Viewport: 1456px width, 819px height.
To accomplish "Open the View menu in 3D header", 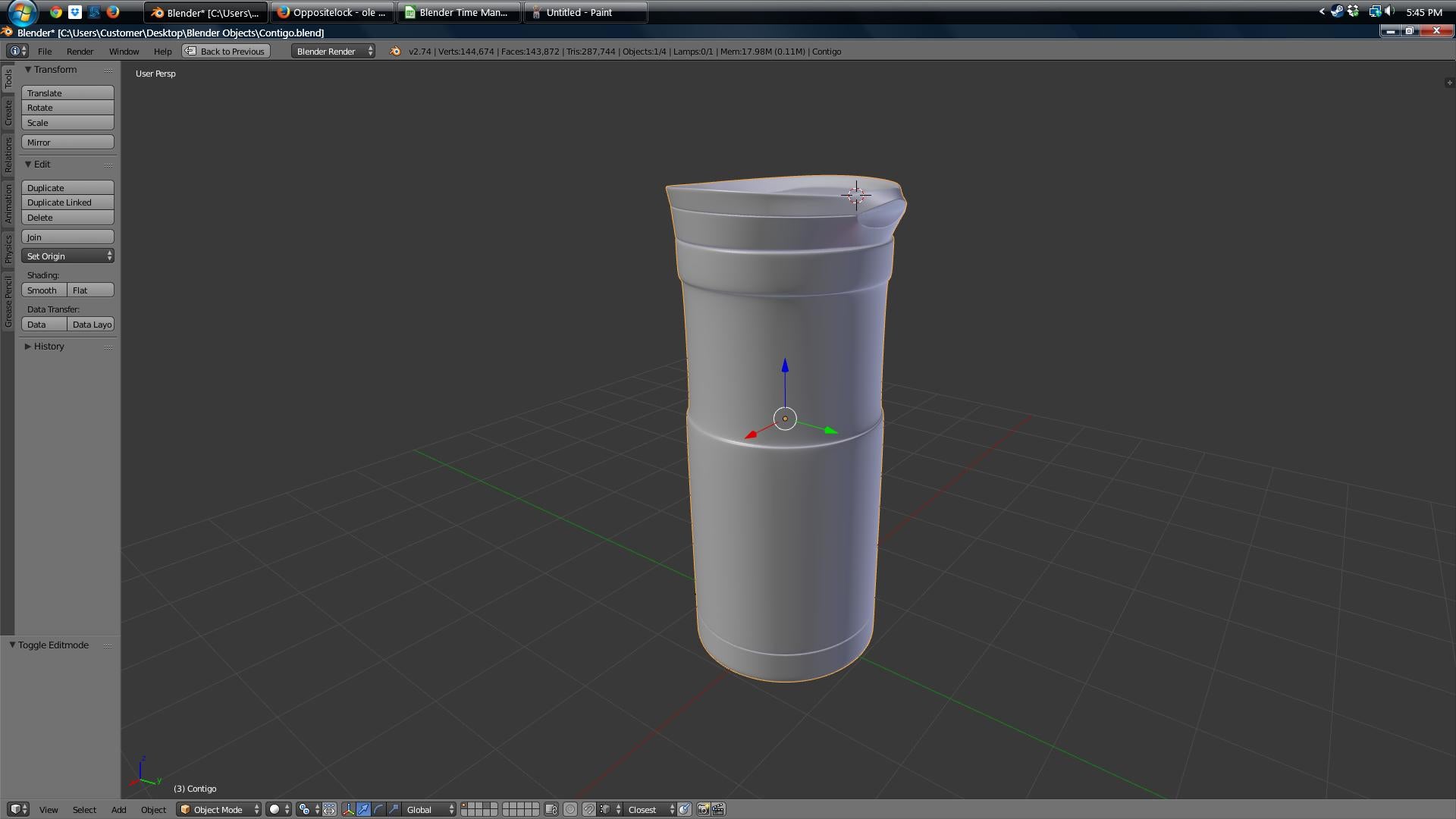I will 49,809.
